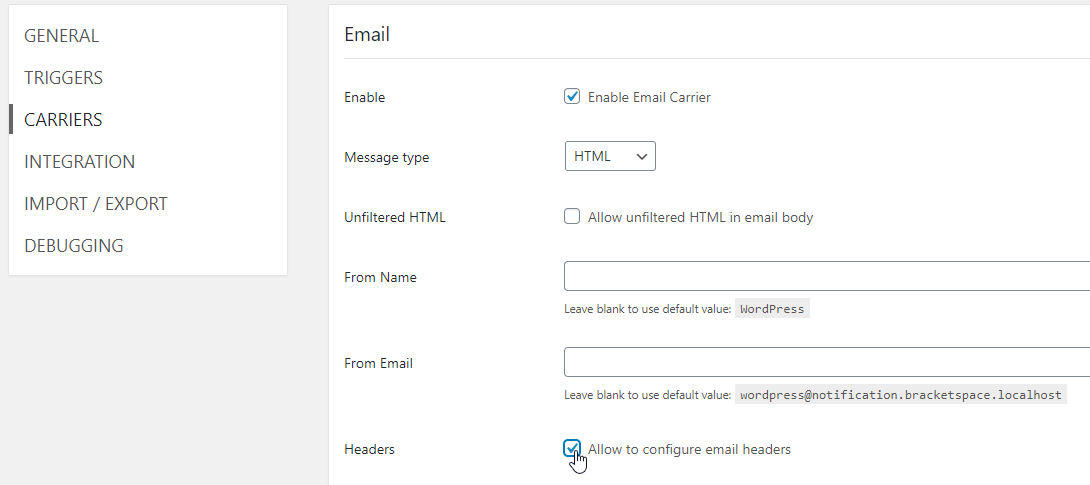Click into the From Name text field

coord(826,276)
